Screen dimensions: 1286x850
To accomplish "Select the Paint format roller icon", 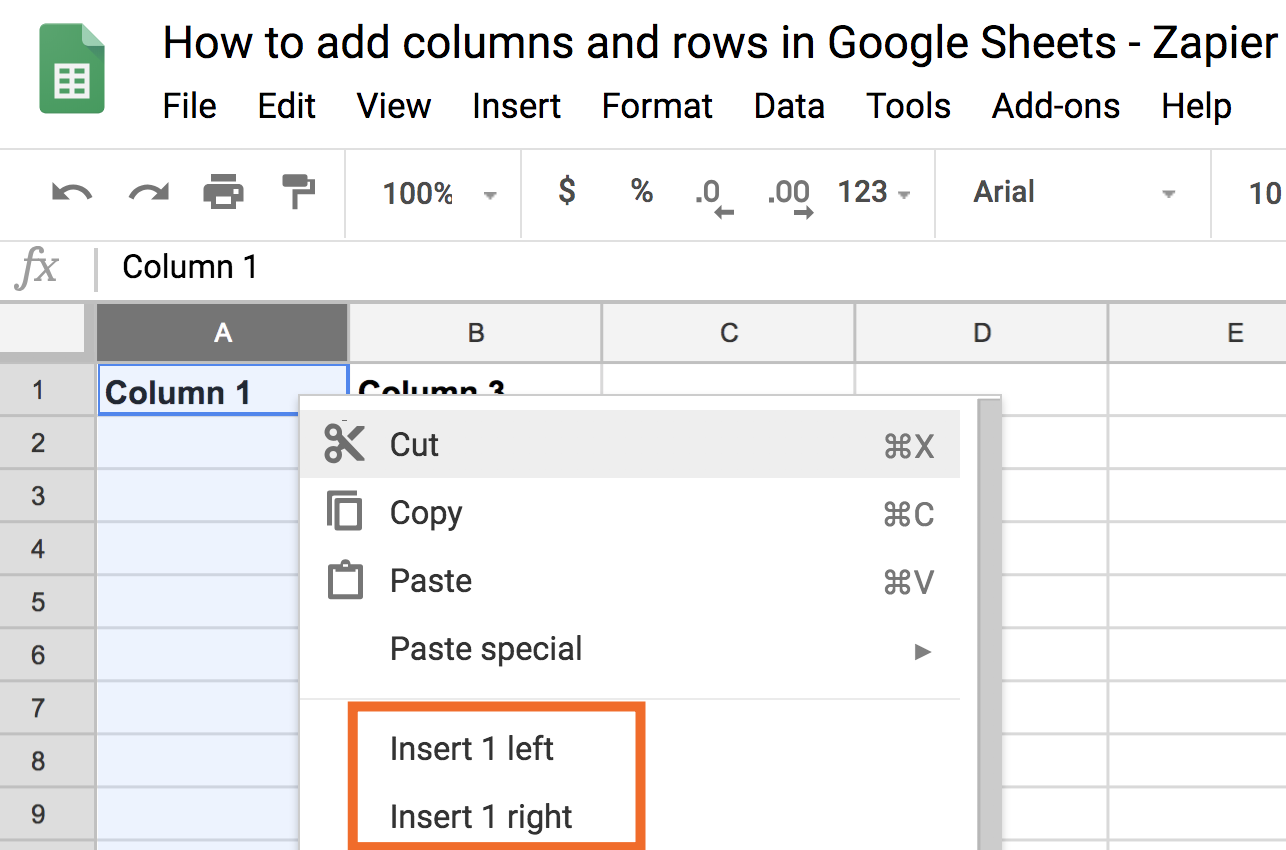I will 298,191.
